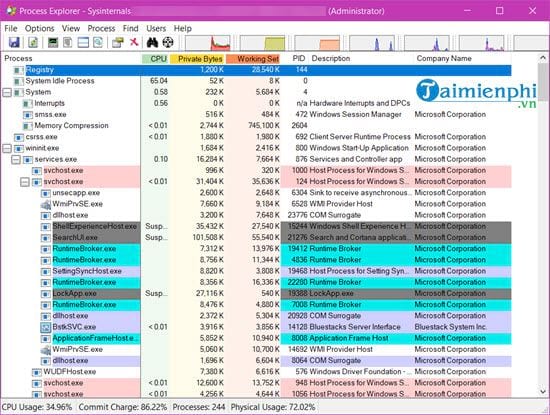Image resolution: width=550 pixels, height=415 pixels.
Task: Click 'Physical Usage: 72.02%' in status bar
Action: [x=273, y=407]
